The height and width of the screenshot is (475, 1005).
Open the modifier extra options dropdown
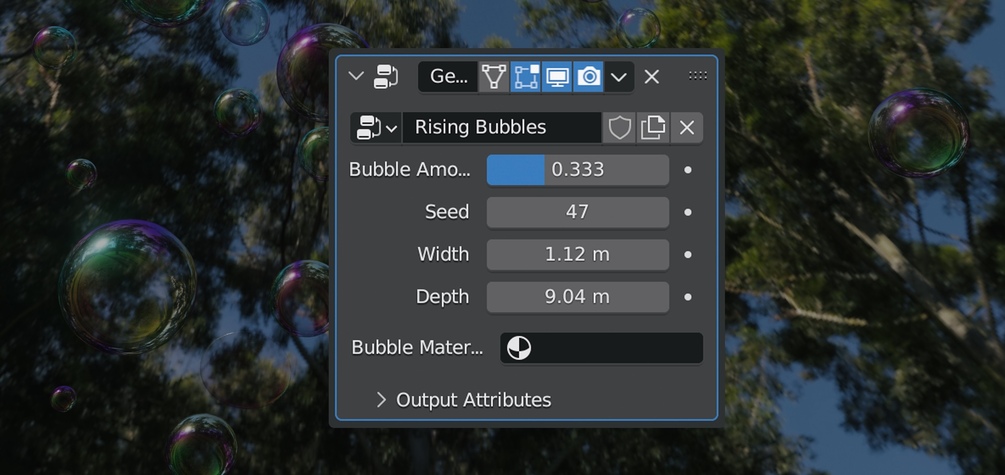point(619,77)
